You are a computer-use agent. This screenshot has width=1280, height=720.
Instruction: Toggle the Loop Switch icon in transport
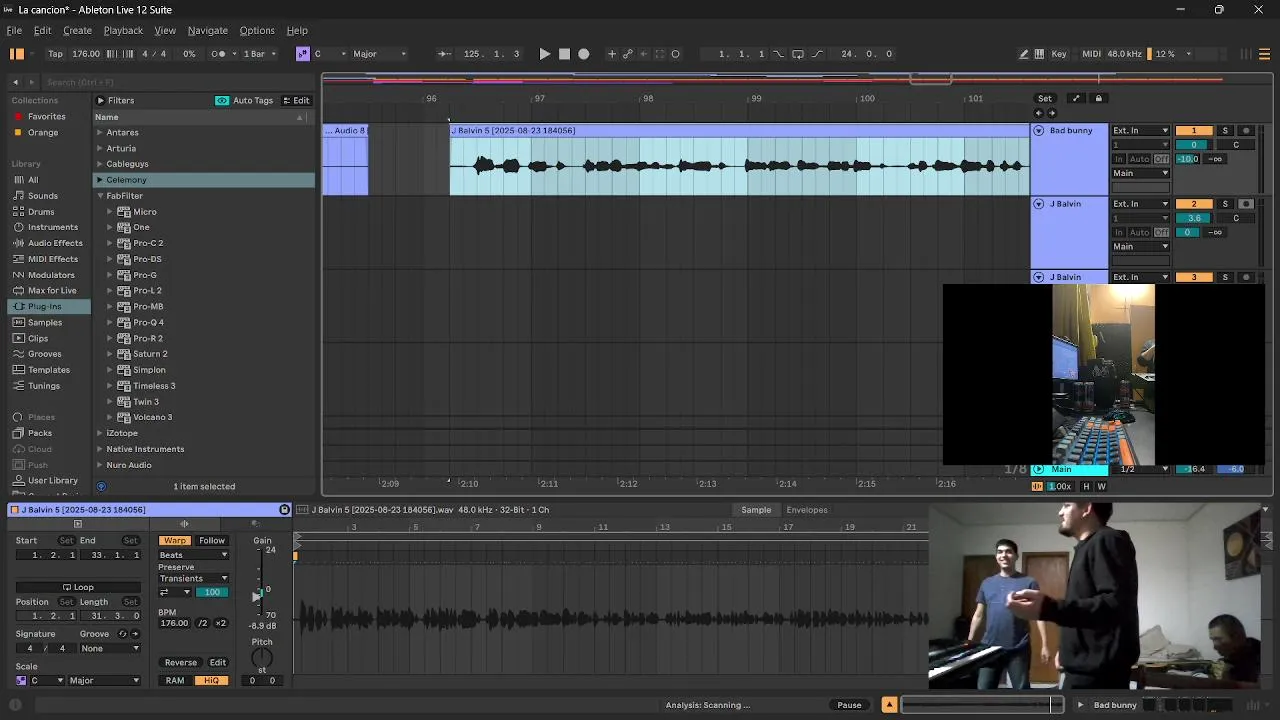pos(797,54)
